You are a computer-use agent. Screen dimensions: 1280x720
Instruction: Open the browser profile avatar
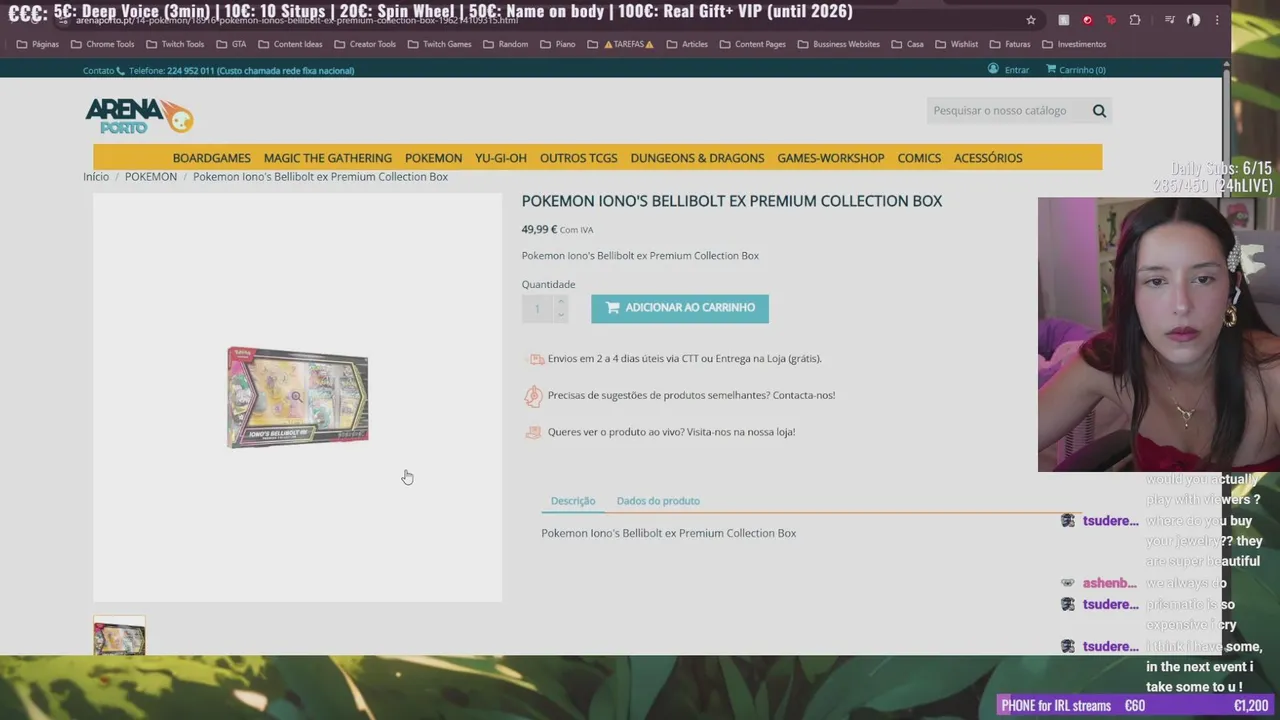point(1193,20)
